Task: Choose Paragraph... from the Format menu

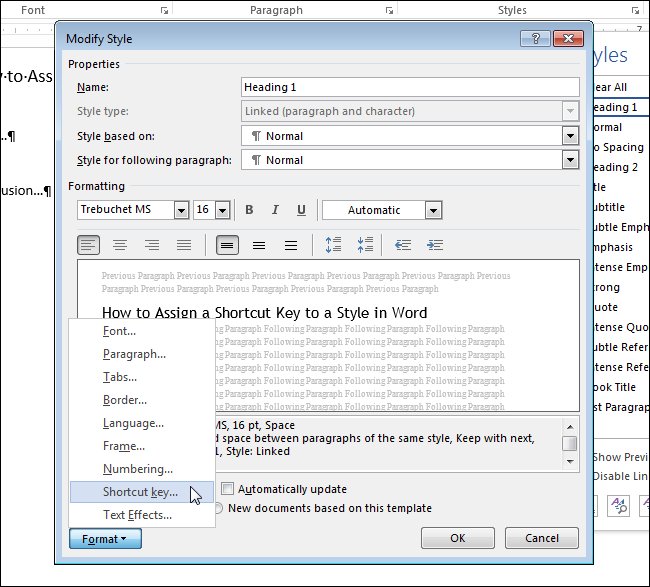Action: pyautogui.click(x=142, y=354)
